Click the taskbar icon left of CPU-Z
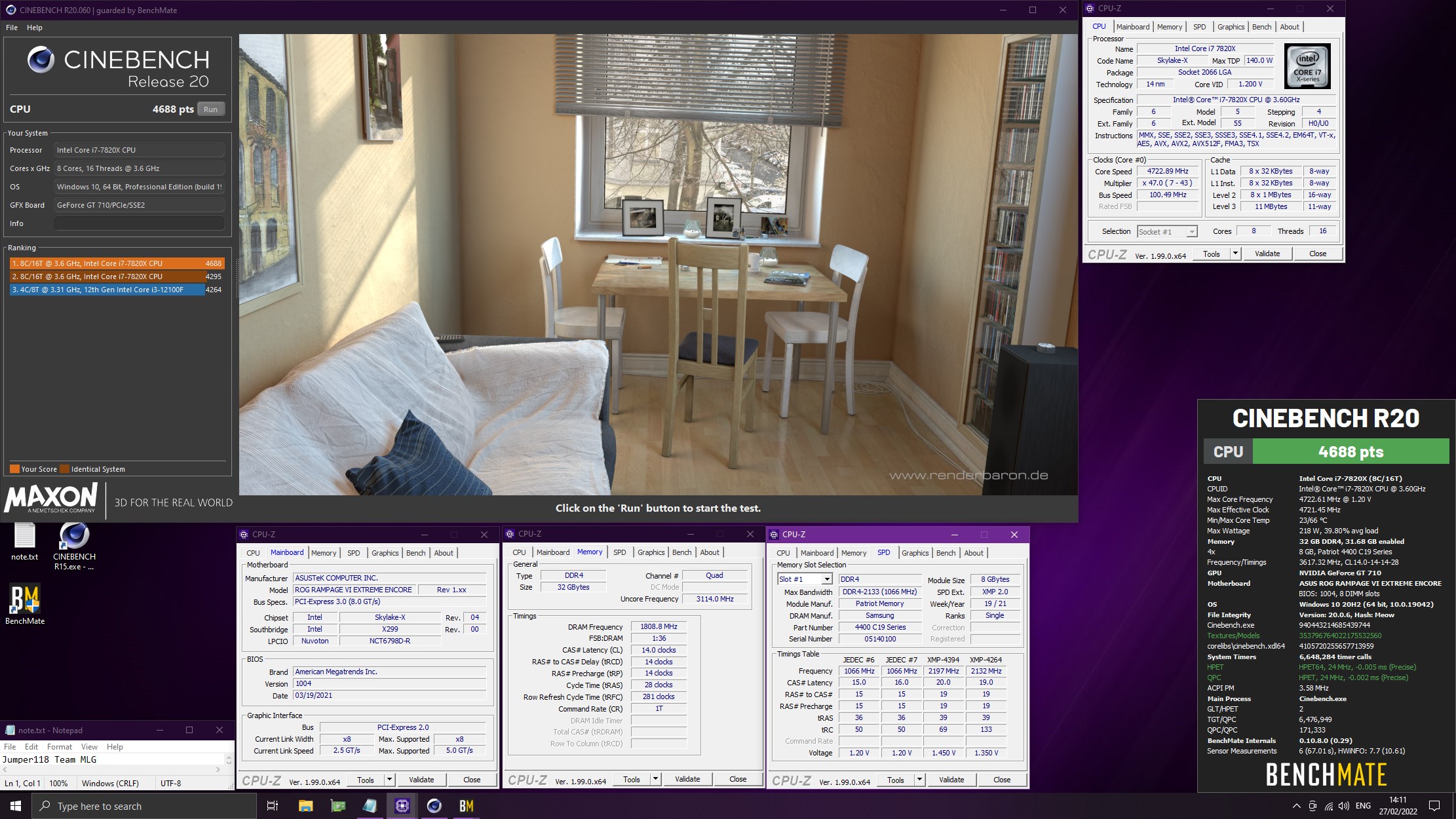Viewport: 1456px width, 819px height. tap(370, 806)
